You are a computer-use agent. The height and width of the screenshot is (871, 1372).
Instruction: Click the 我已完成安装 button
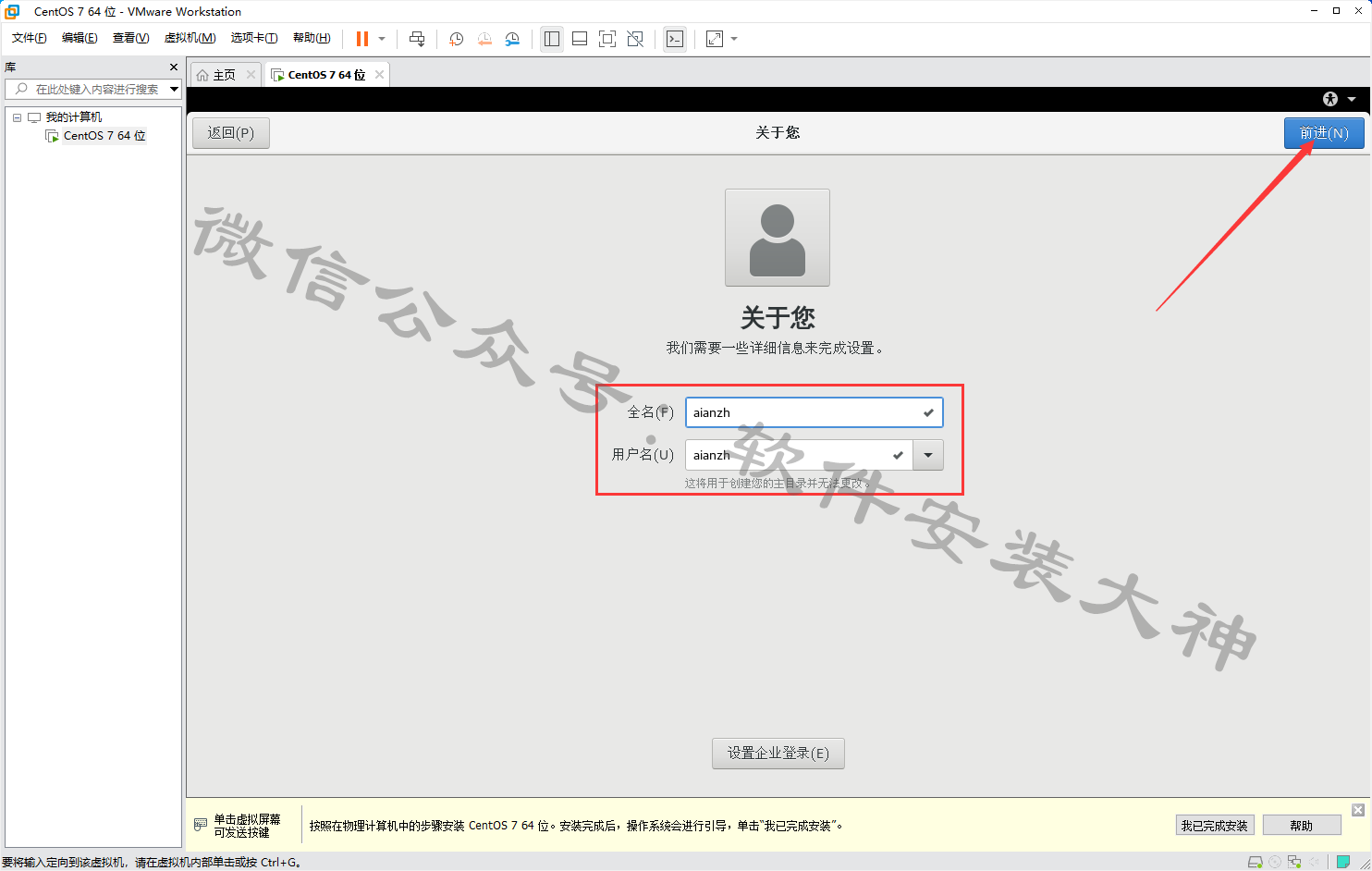(1215, 826)
